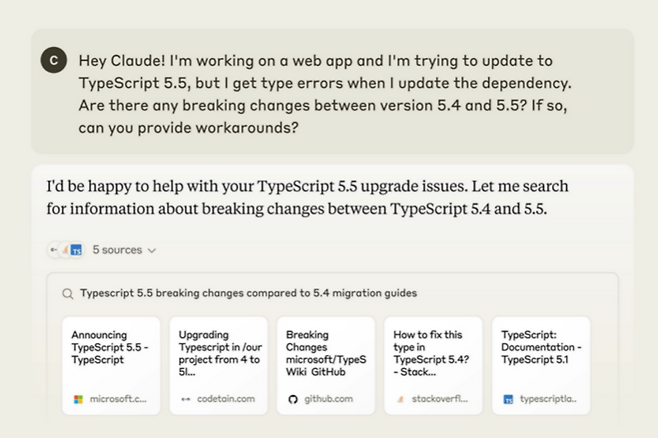Select the user's TypeScript 5.5 message bubble

point(332,89)
